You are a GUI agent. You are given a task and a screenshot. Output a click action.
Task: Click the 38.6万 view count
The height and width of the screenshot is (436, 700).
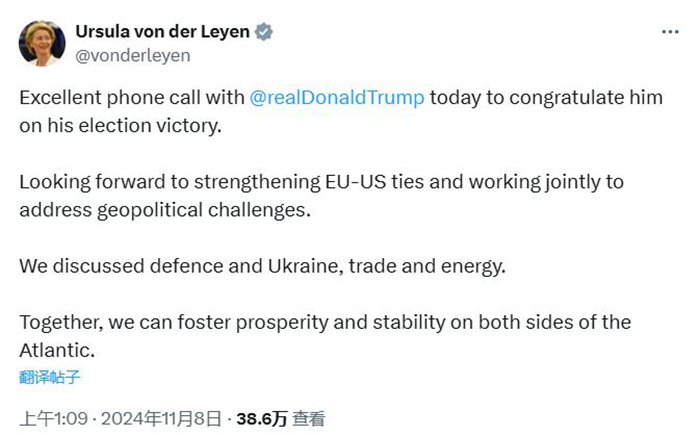click(x=262, y=419)
